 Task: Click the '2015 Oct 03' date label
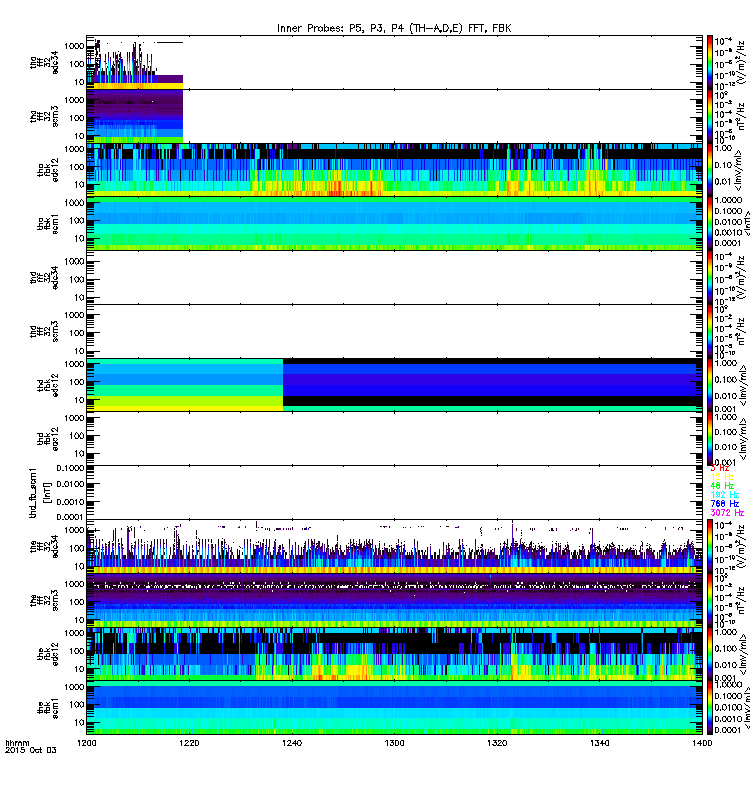point(31,750)
